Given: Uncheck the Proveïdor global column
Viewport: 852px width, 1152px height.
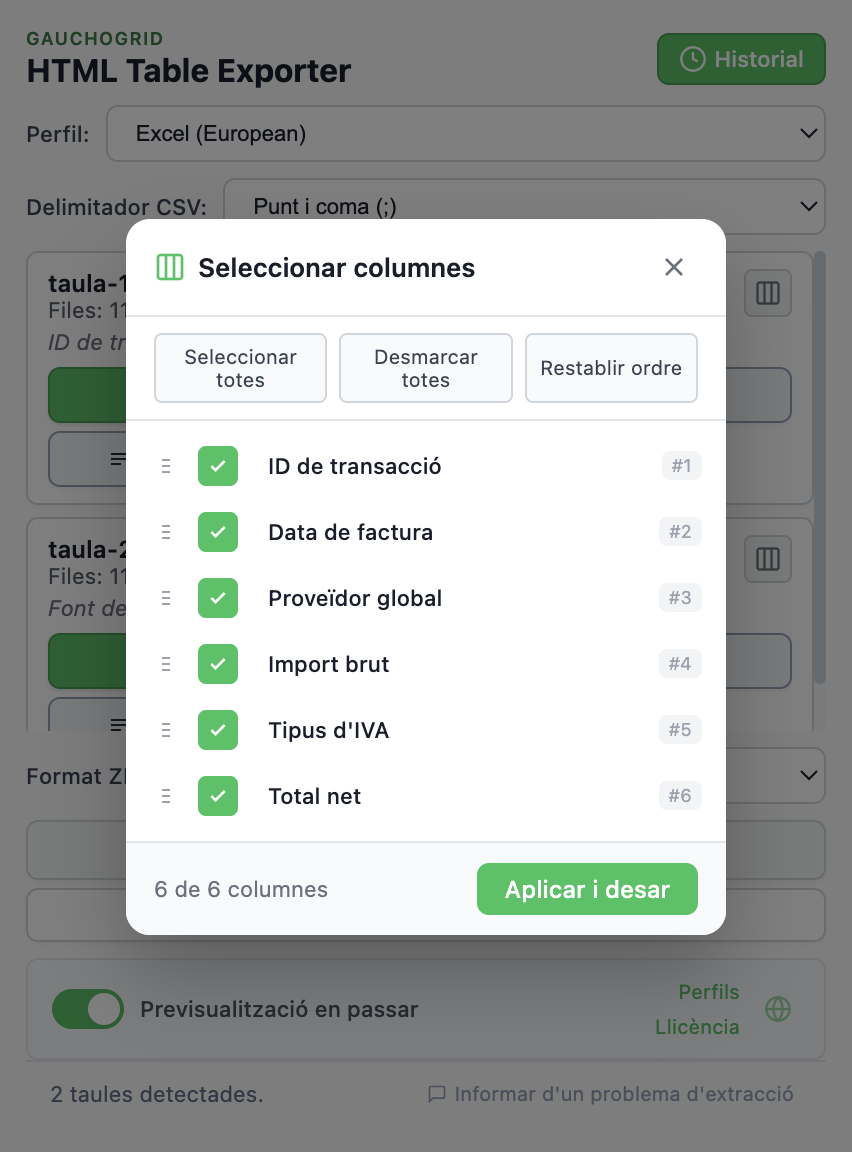Looking at the screenshot, I should coord(217,598).
